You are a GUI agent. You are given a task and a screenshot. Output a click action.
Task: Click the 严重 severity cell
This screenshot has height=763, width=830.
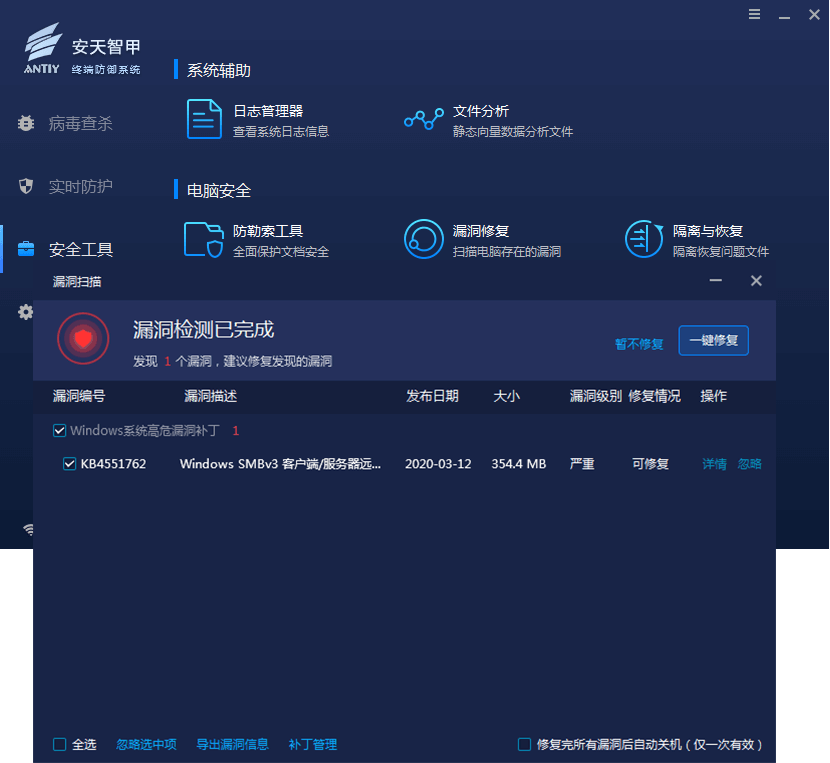[x=582, y=464]
